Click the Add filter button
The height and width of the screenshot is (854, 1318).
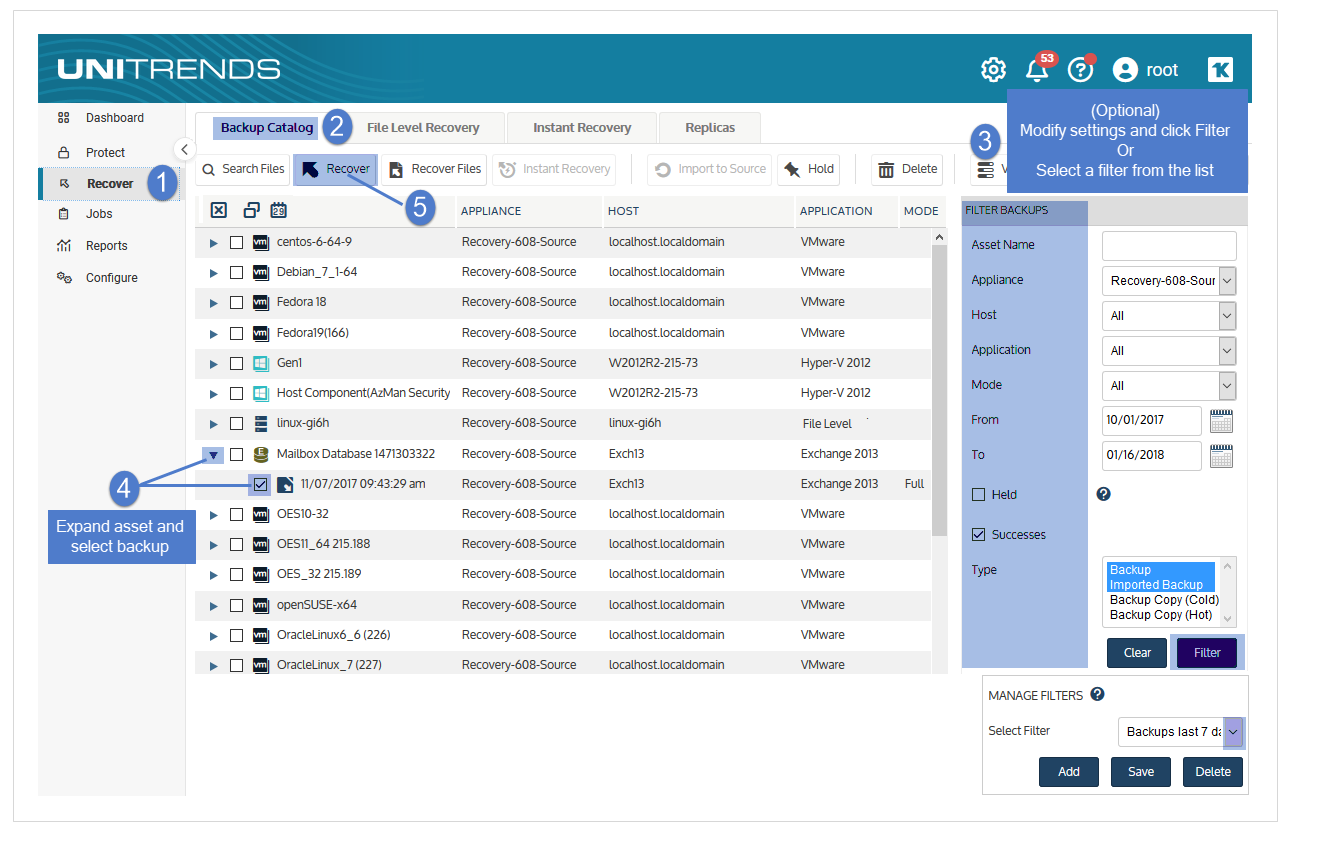coord(1069,772)
